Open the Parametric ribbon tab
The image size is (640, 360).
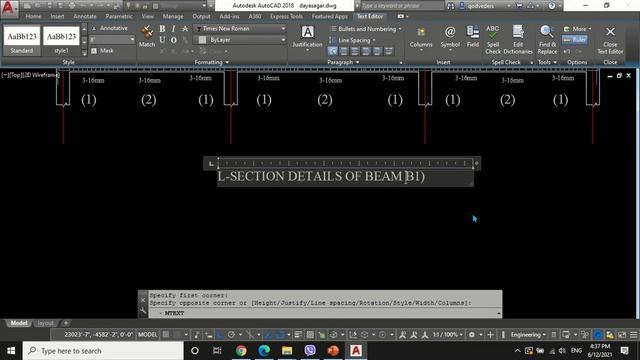(x=119, y=16)
